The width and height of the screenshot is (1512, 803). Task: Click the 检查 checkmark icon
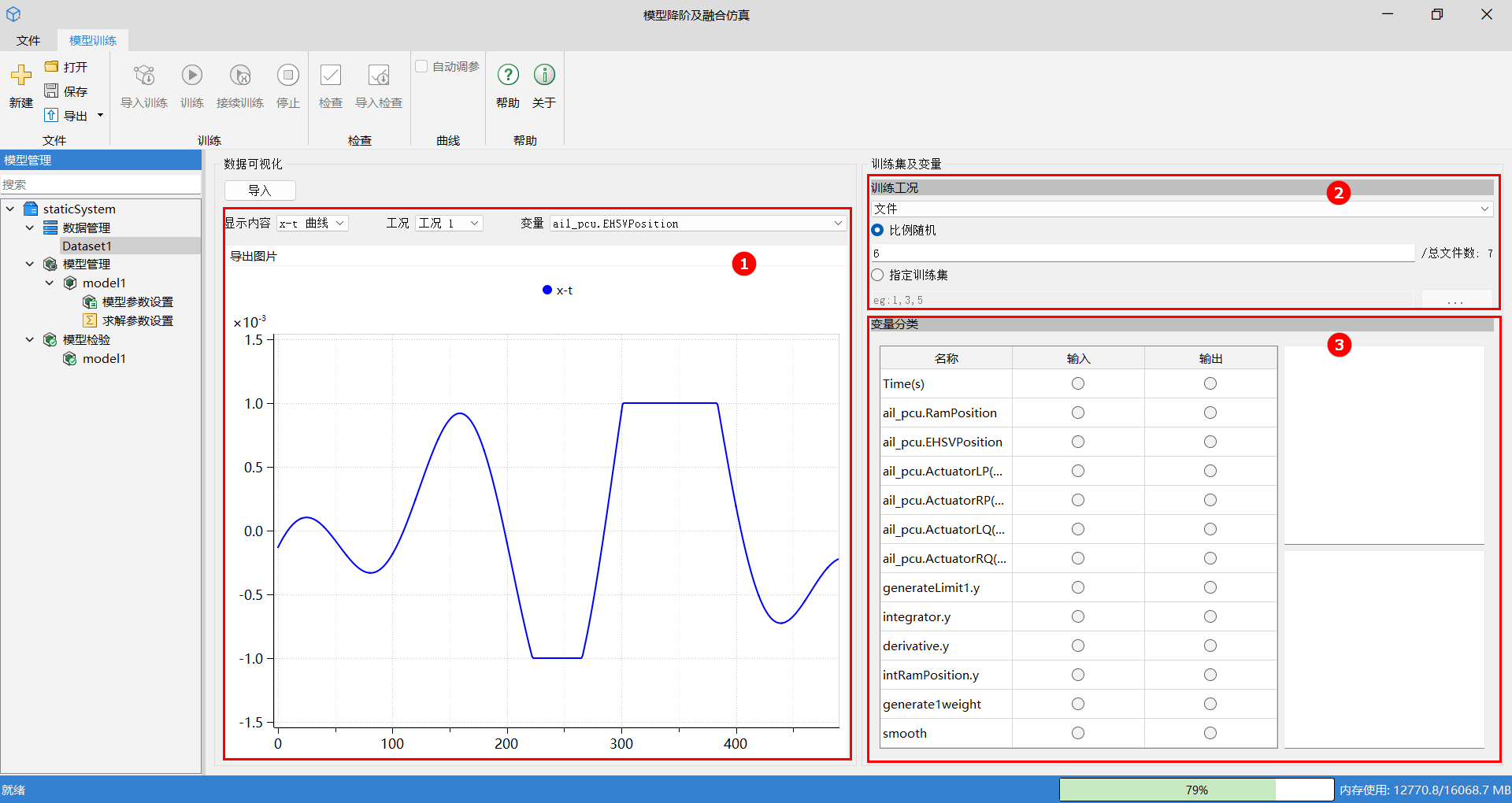click(x=331, y=76)
